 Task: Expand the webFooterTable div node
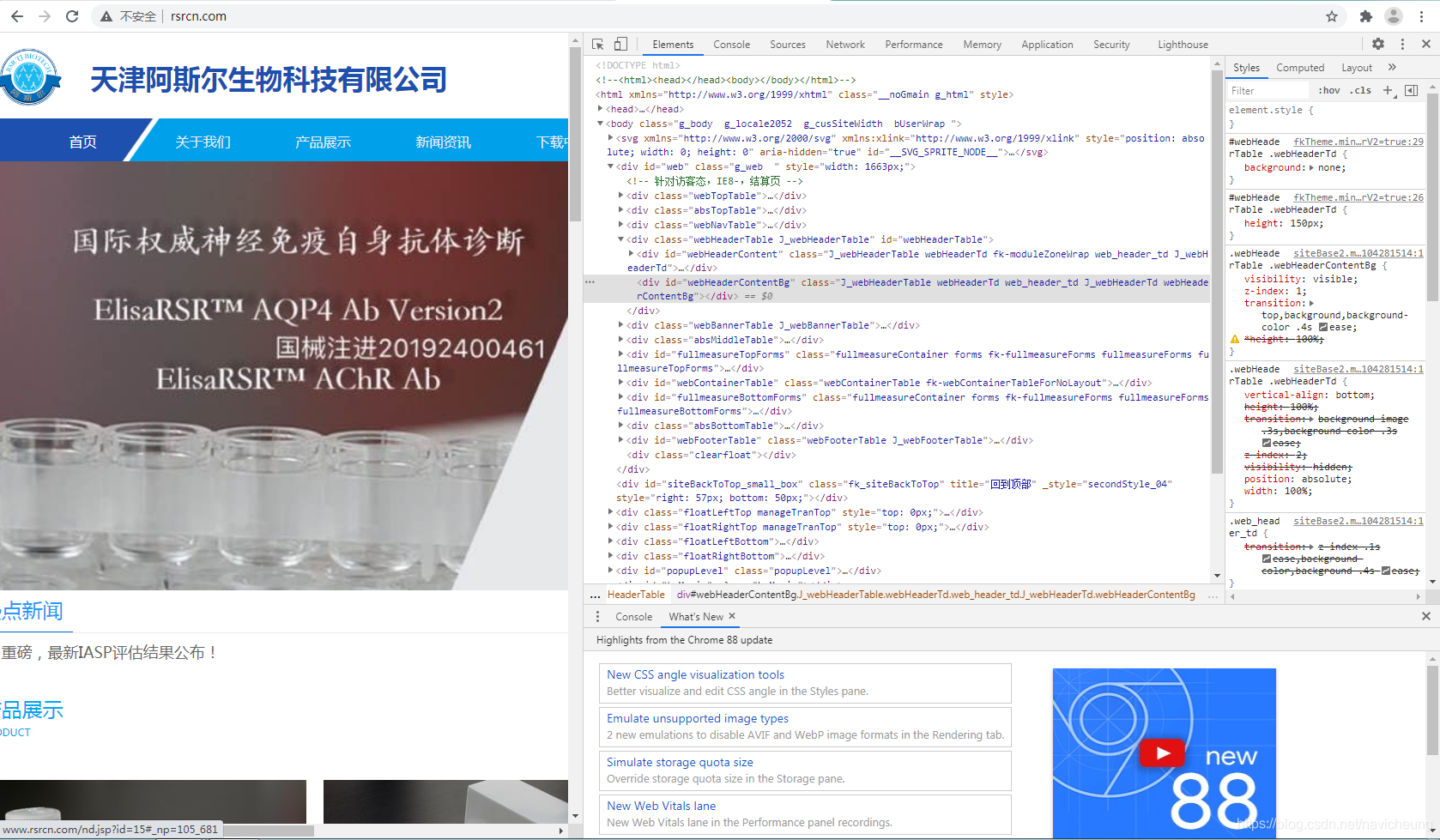point(621,440)
